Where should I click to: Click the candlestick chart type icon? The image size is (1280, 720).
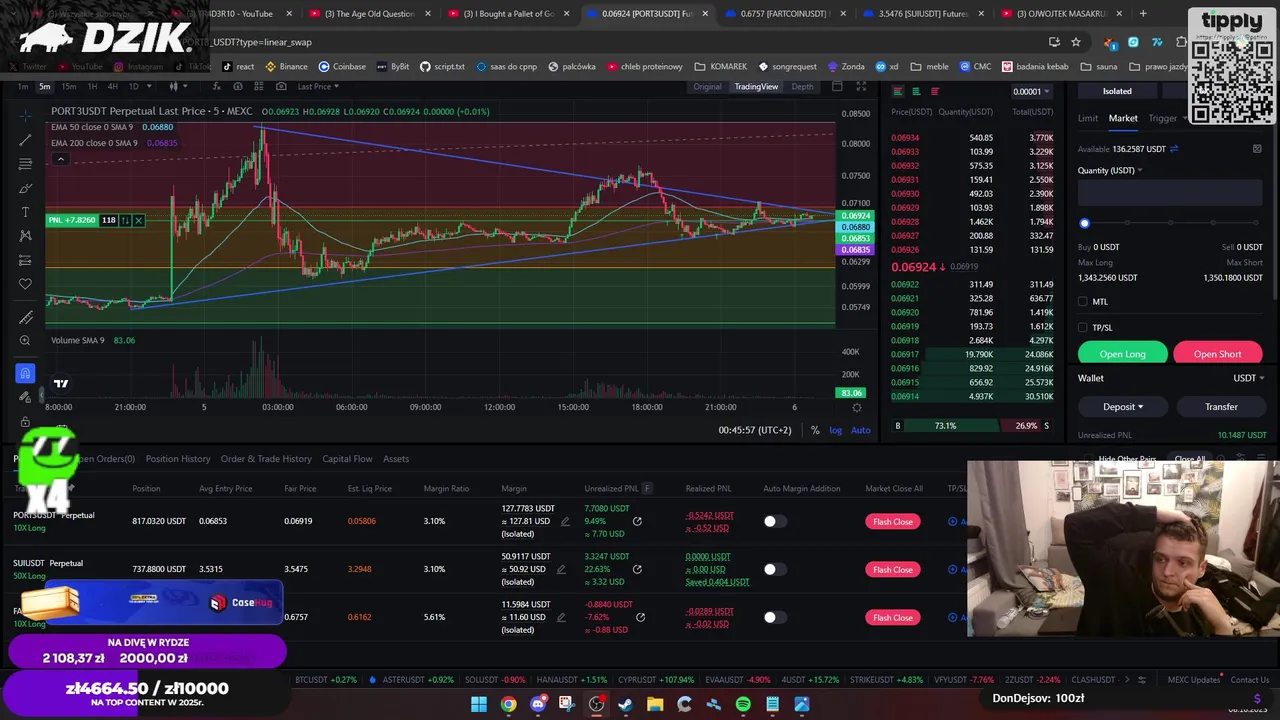pos(173,86)
